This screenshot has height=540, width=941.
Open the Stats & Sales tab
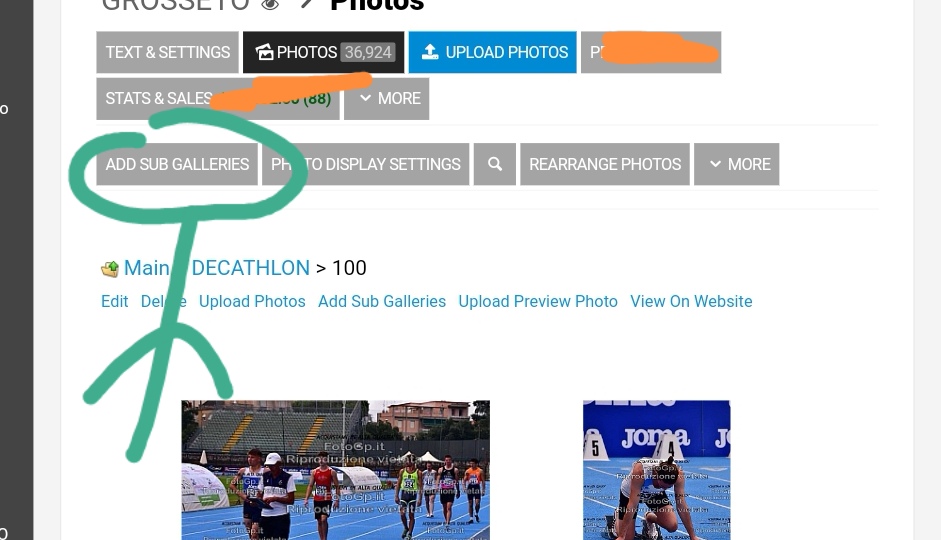point(218,98)
